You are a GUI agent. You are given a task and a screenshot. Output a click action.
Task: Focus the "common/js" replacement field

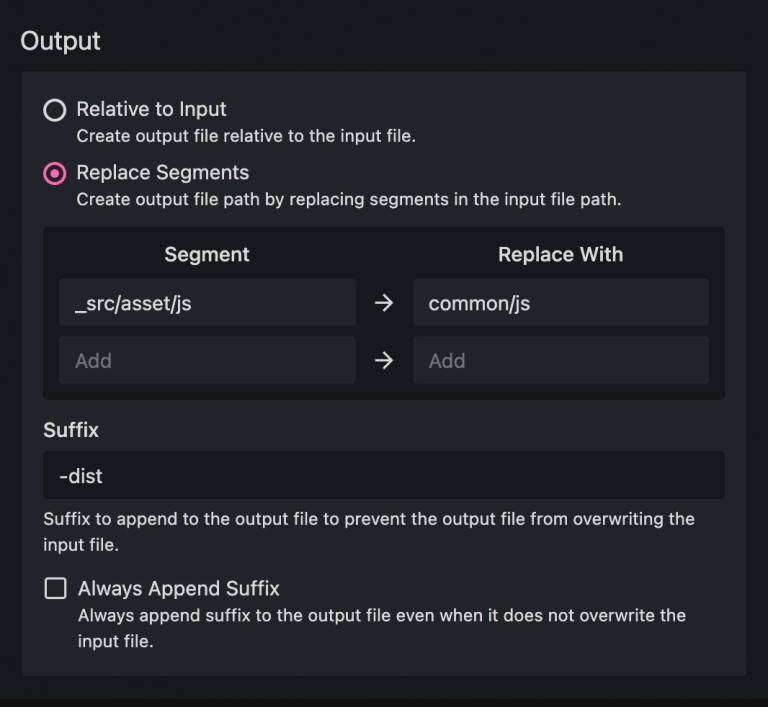pos(560,303)
